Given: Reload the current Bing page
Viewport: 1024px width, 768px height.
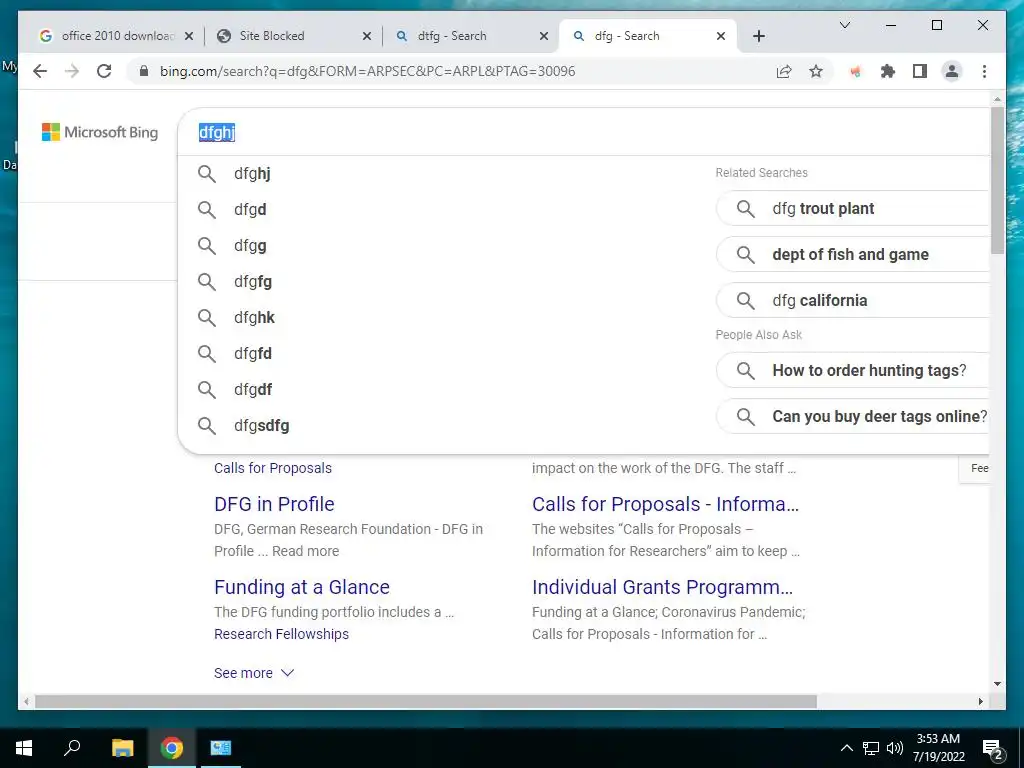Looking at the screenshot, I should [x=104, y=71].
